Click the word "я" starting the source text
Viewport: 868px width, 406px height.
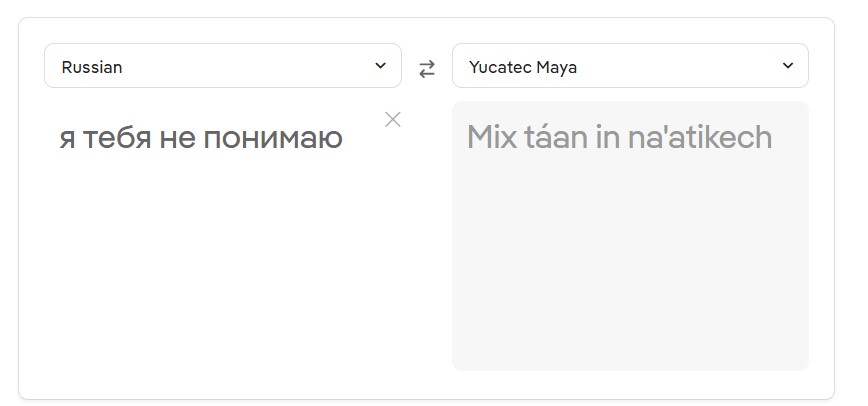pos(67,139)
